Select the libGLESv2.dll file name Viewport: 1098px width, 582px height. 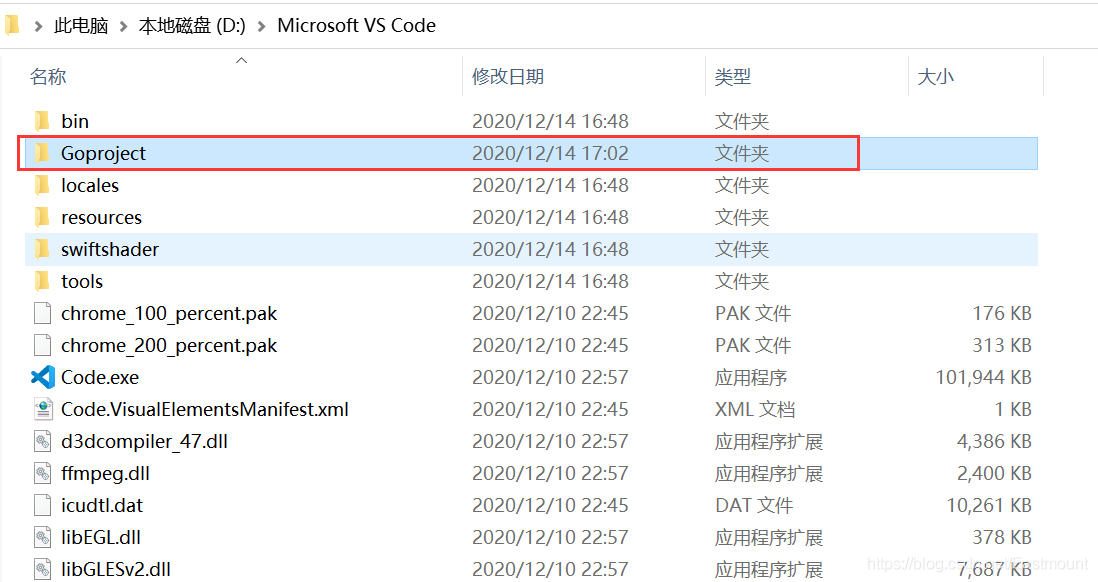(116, 569)
